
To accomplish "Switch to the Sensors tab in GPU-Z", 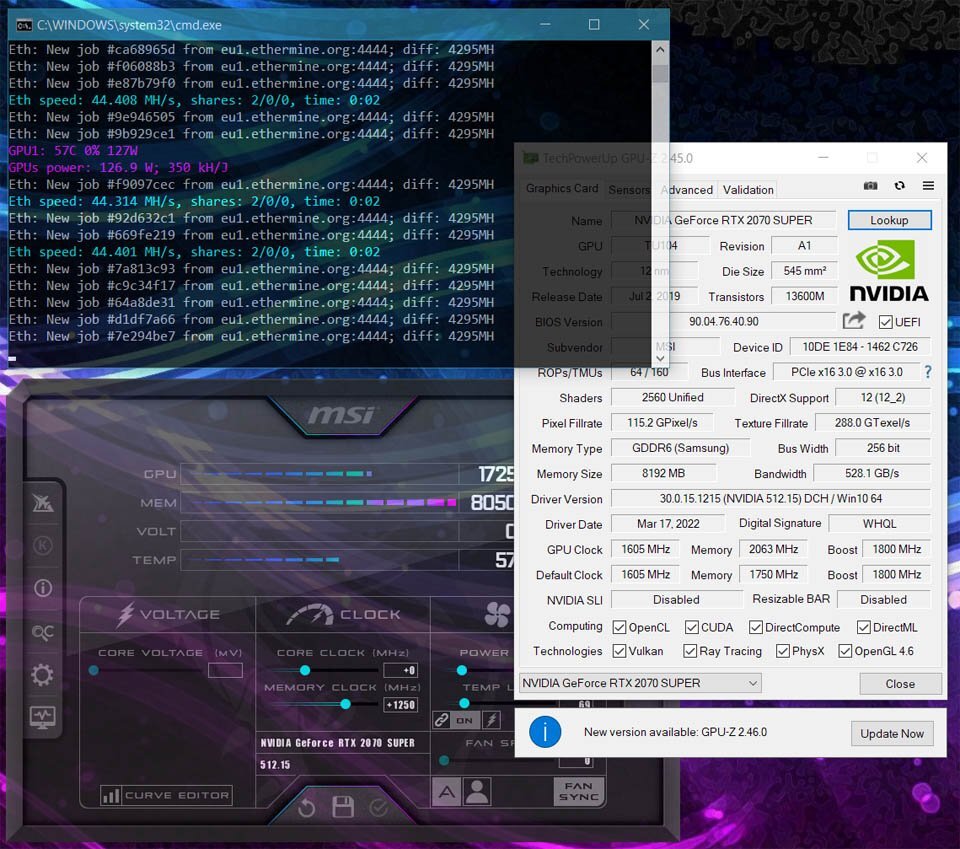I will pos(629,190).
